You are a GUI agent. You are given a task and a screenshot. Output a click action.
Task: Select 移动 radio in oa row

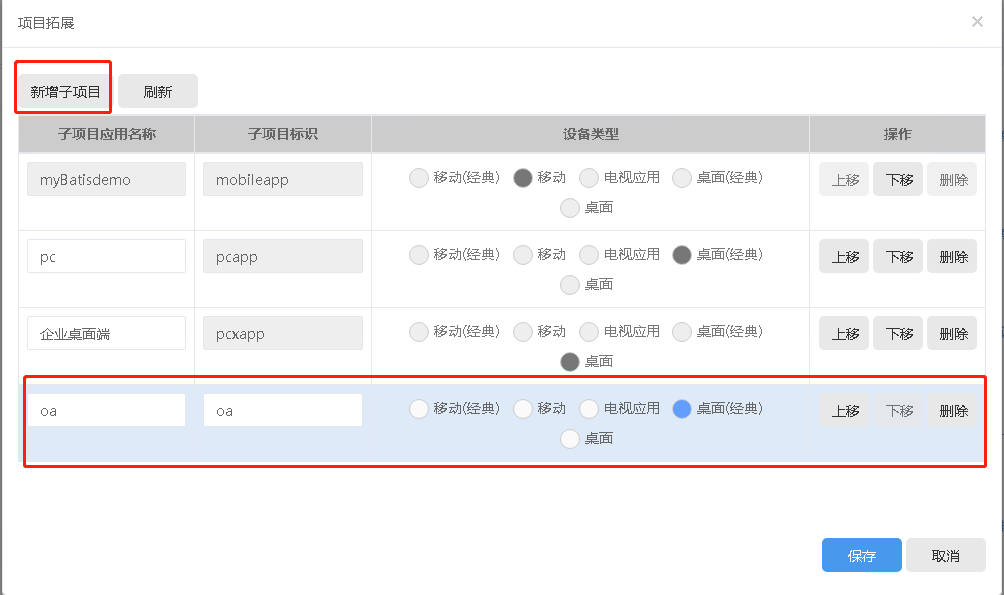pos(523,408)
